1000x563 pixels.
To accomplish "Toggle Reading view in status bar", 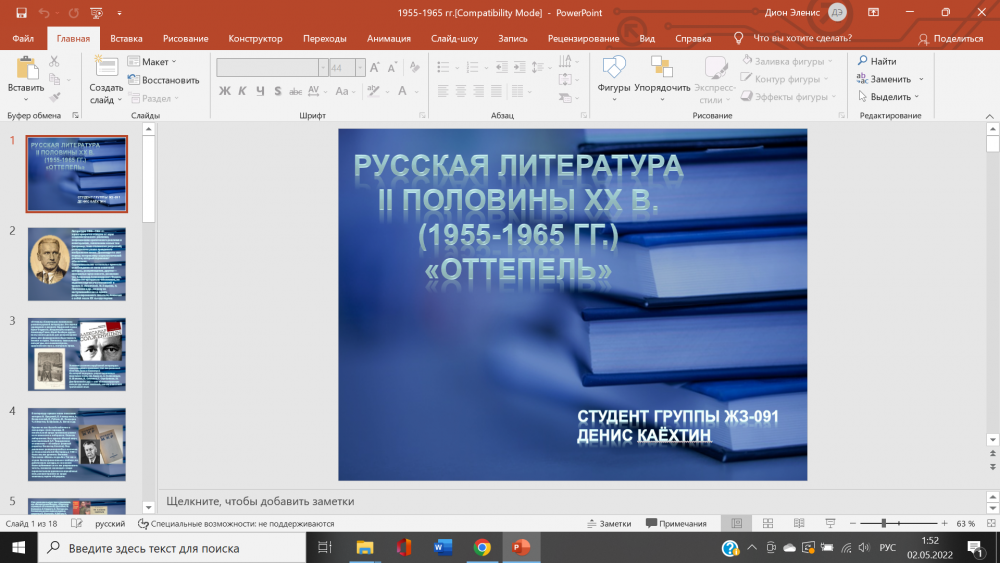I will pos(798,523).
